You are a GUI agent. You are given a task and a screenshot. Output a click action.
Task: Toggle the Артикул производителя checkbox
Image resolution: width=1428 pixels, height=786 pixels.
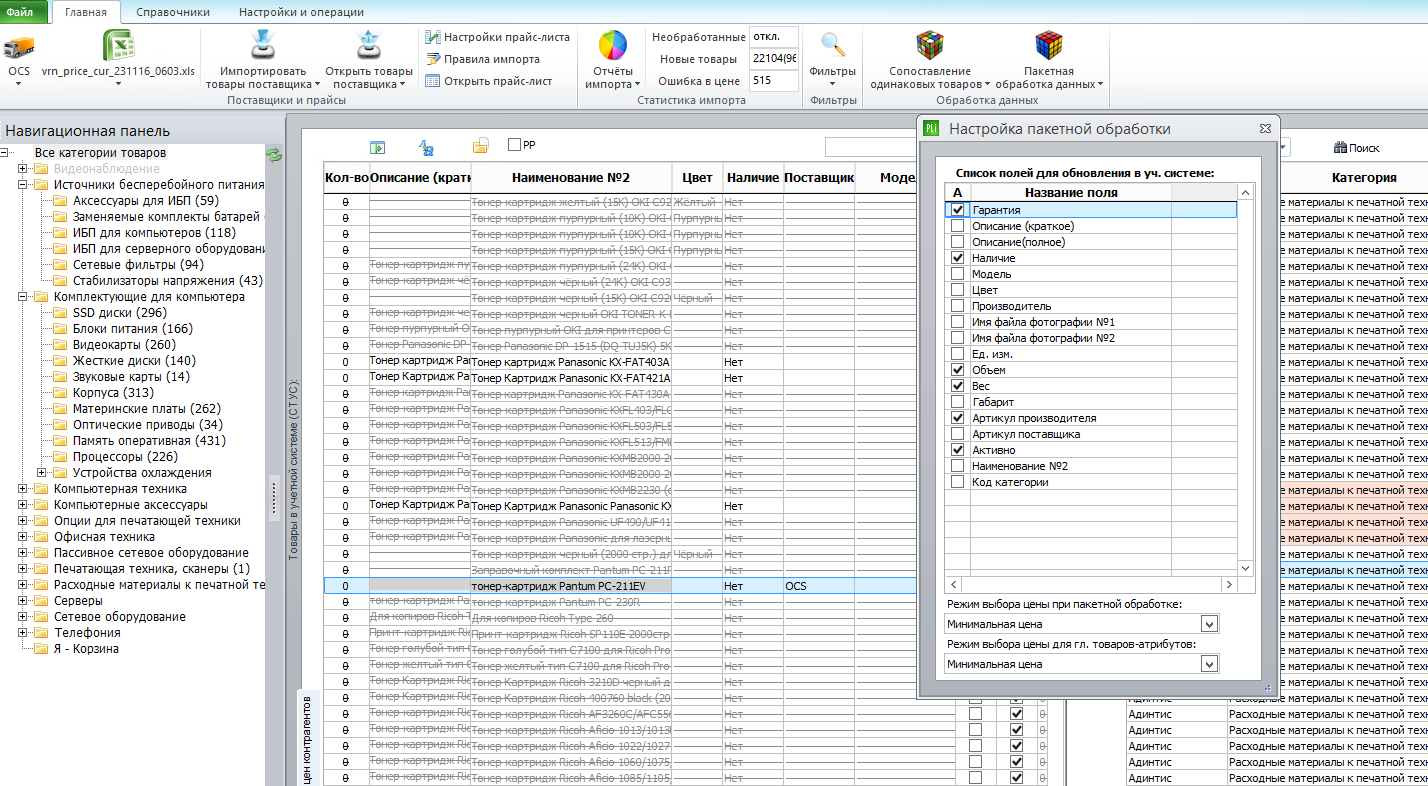(x=957, y=418)
